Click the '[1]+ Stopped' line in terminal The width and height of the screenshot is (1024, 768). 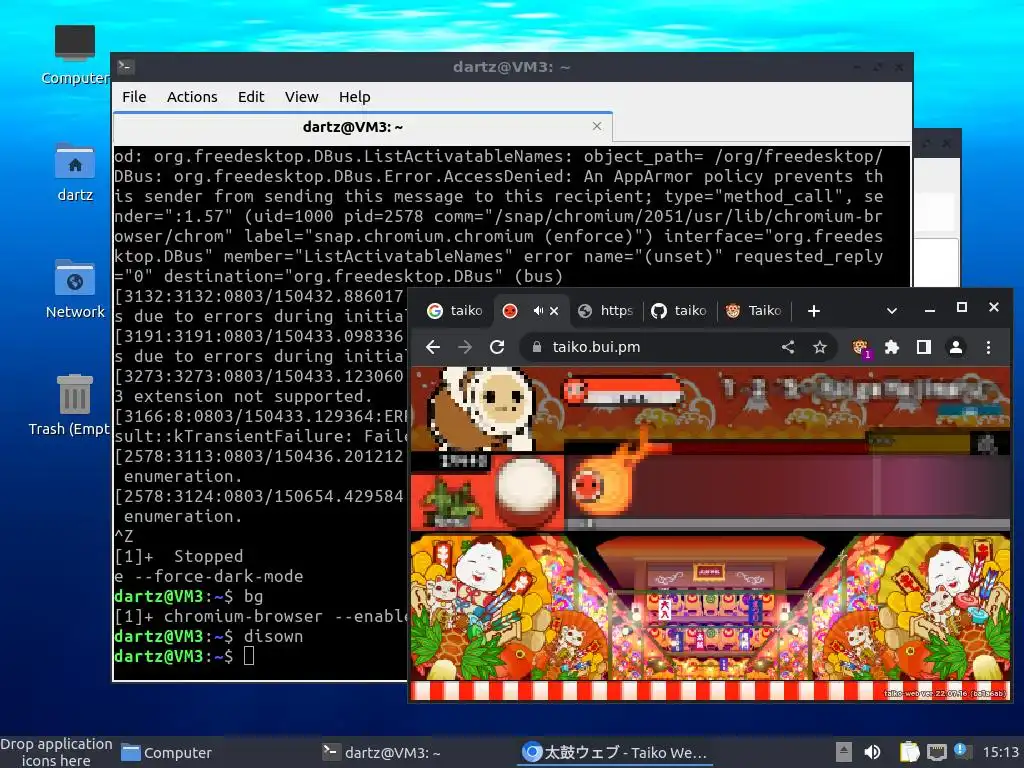(178, 556)
